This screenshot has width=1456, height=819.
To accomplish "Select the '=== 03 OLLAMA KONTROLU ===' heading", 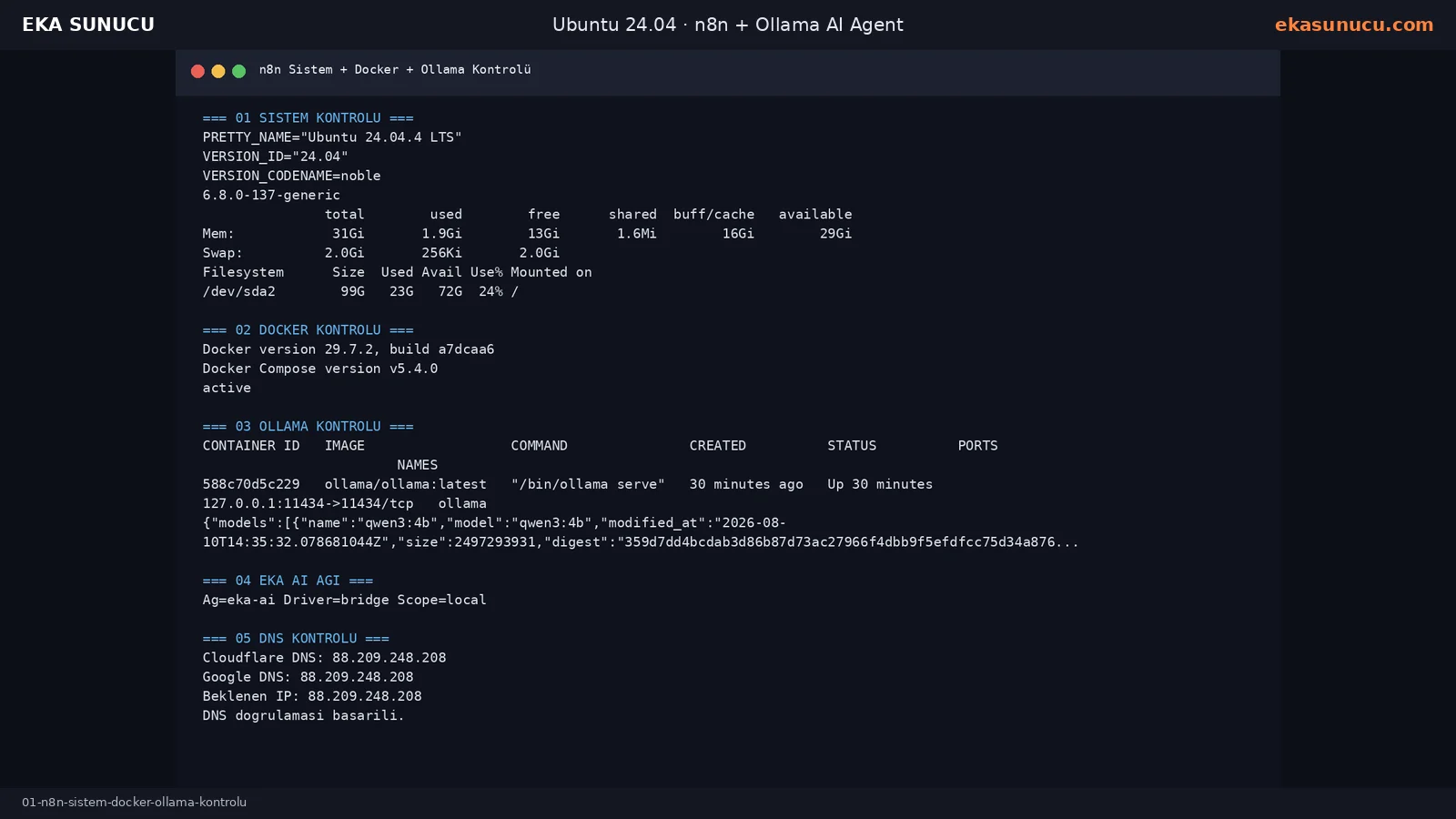I will pos(308,426).
